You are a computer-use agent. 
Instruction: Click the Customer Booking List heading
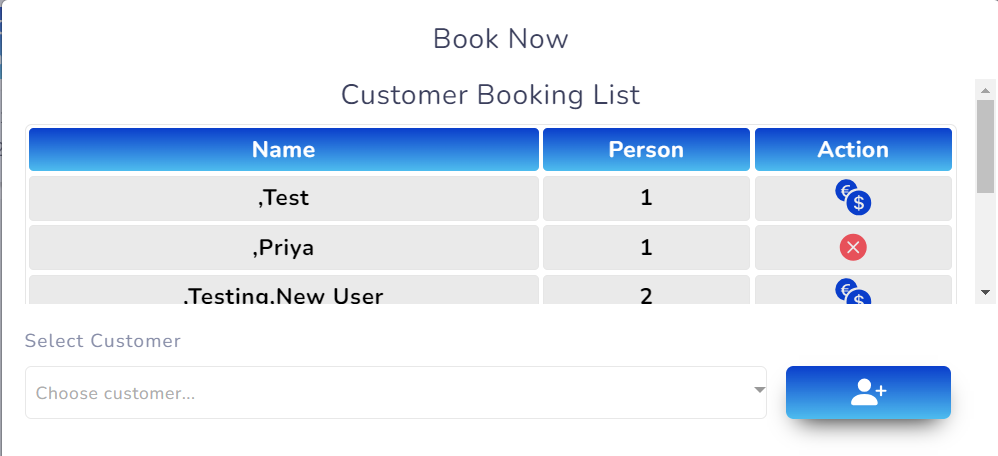click(490, 95)
